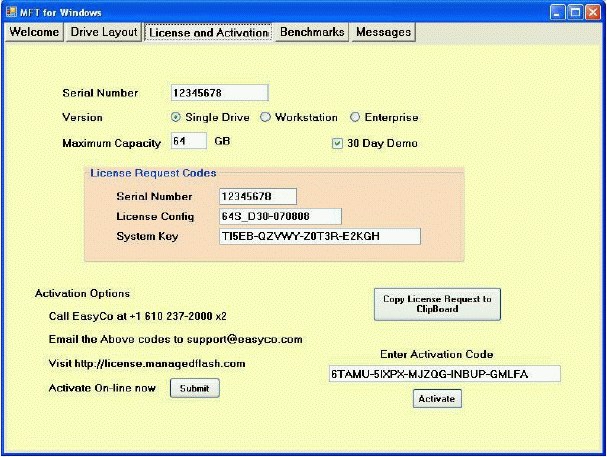Click the 'Activate On-line now' label
Viewport: 607px width, 457px height.
102,388
